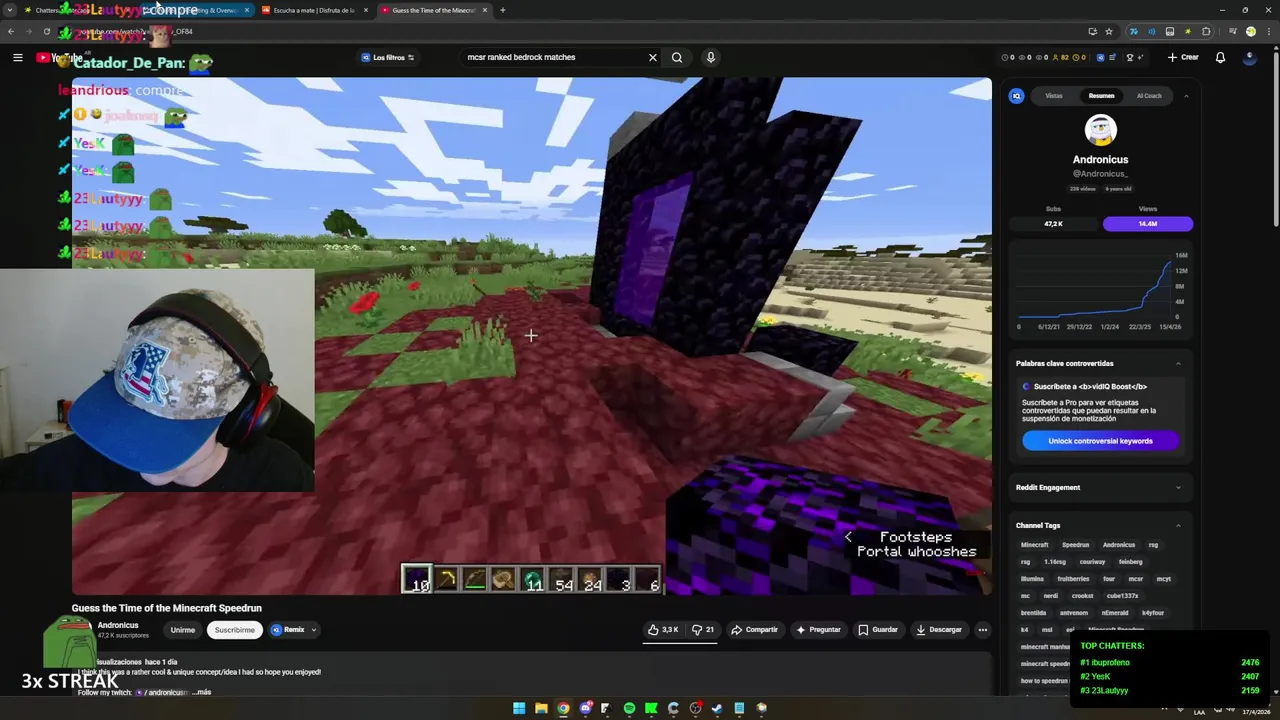Click the magnifier search button
Screen dimensions: 1280x720
tap(677, 58)
